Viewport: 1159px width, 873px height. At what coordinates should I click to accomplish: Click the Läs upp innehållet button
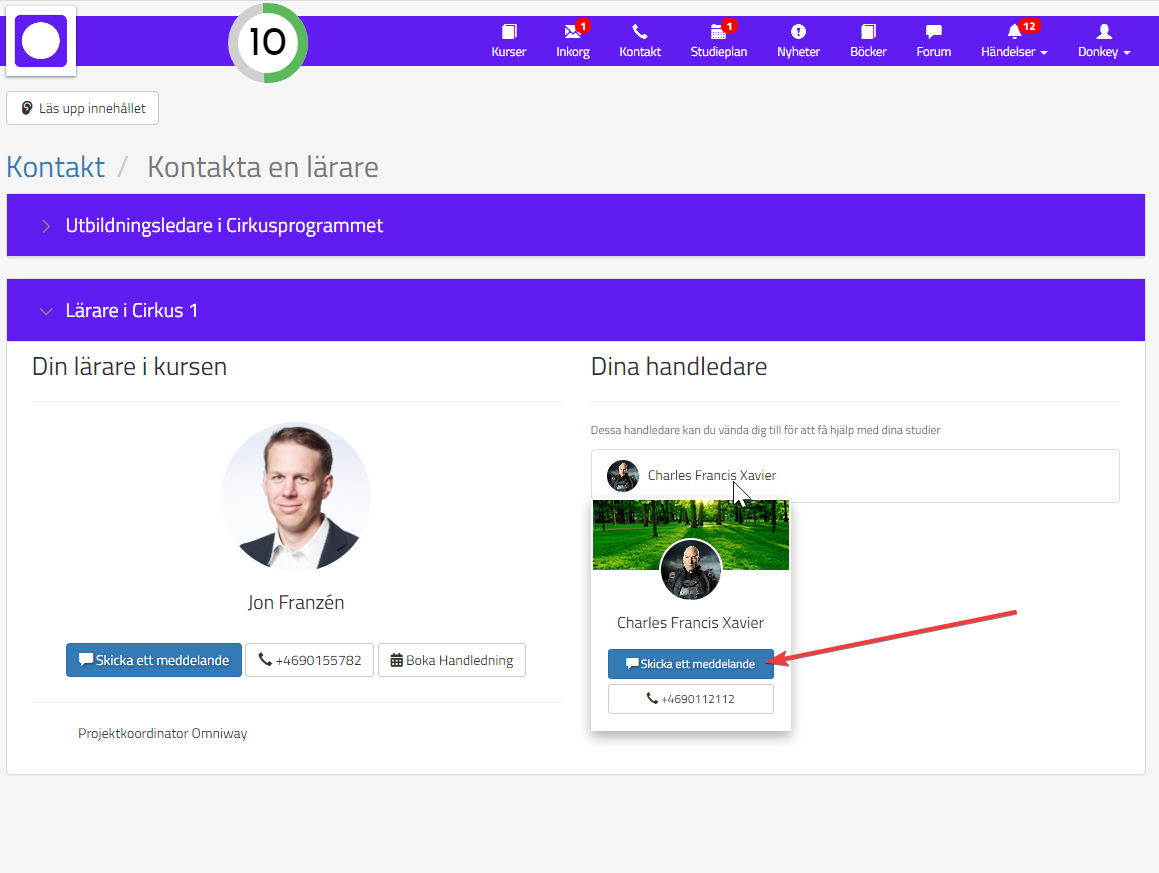click(x=83, y=108)
